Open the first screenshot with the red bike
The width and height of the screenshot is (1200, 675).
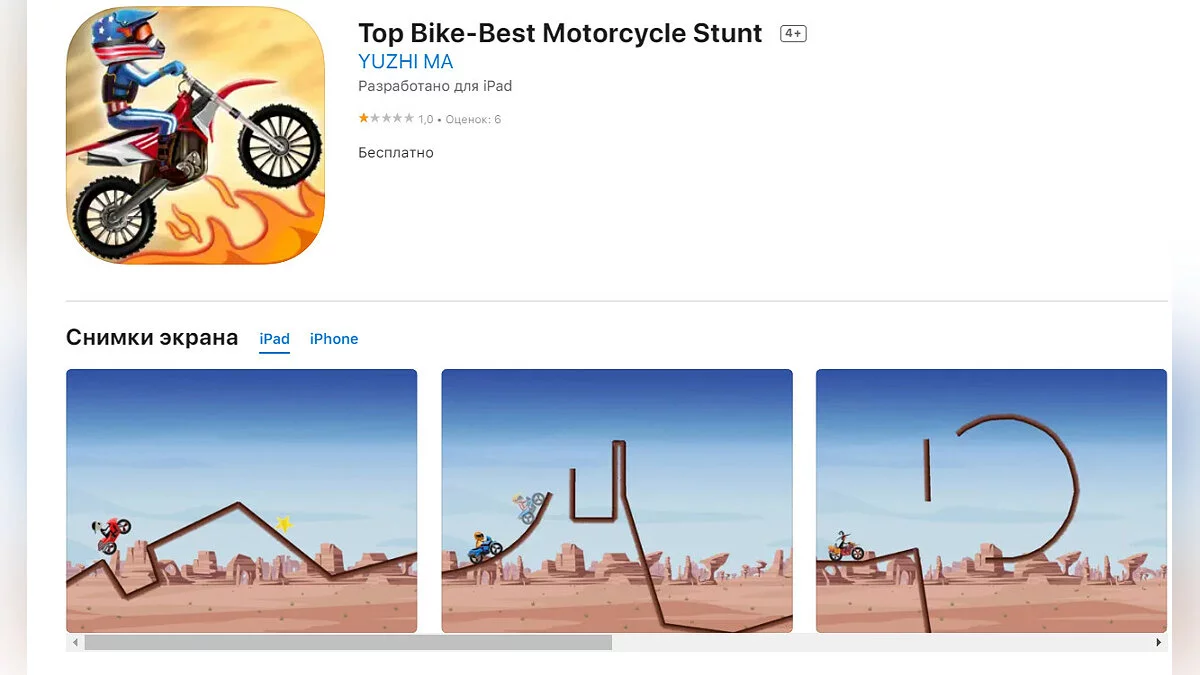(242, 501)
